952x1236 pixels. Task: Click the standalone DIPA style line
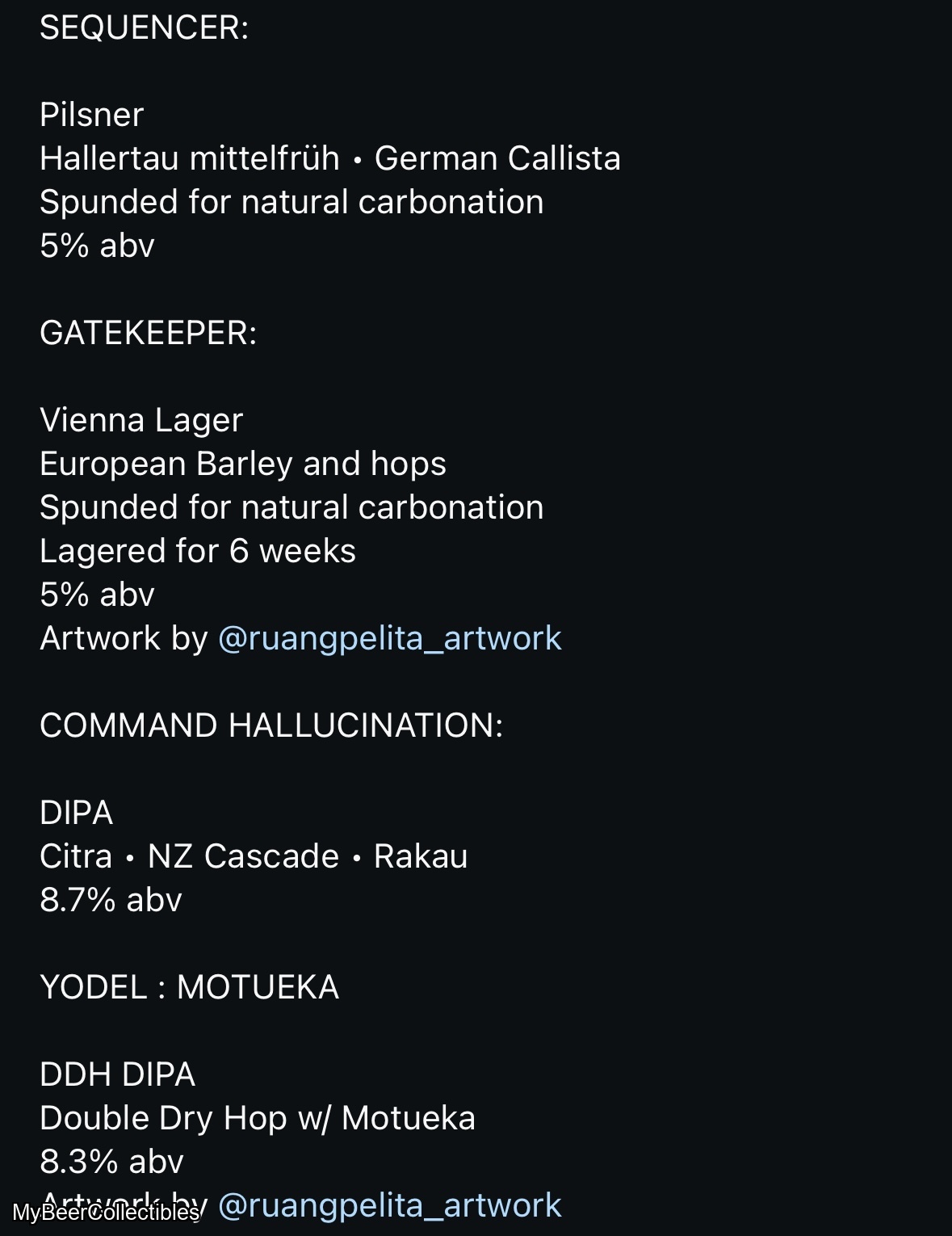pos(77,813)
